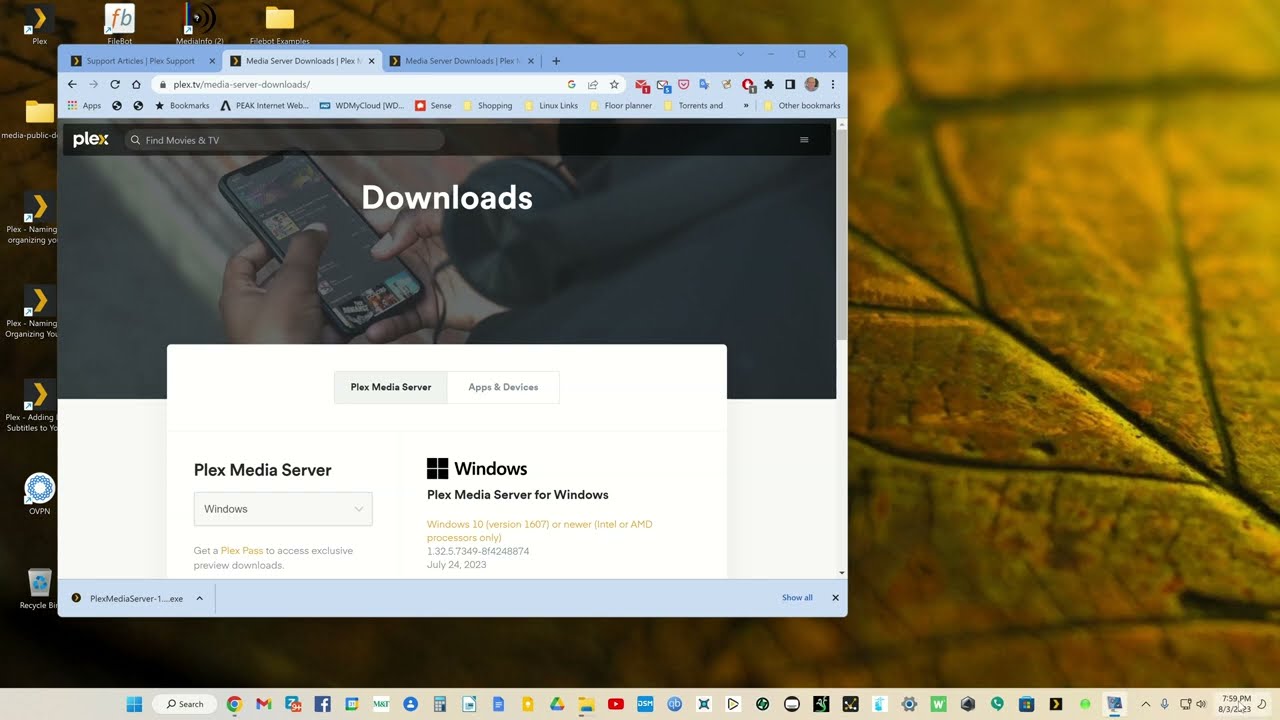
Task: Open the Windows Start menu
Action: [x=134, y=704]
